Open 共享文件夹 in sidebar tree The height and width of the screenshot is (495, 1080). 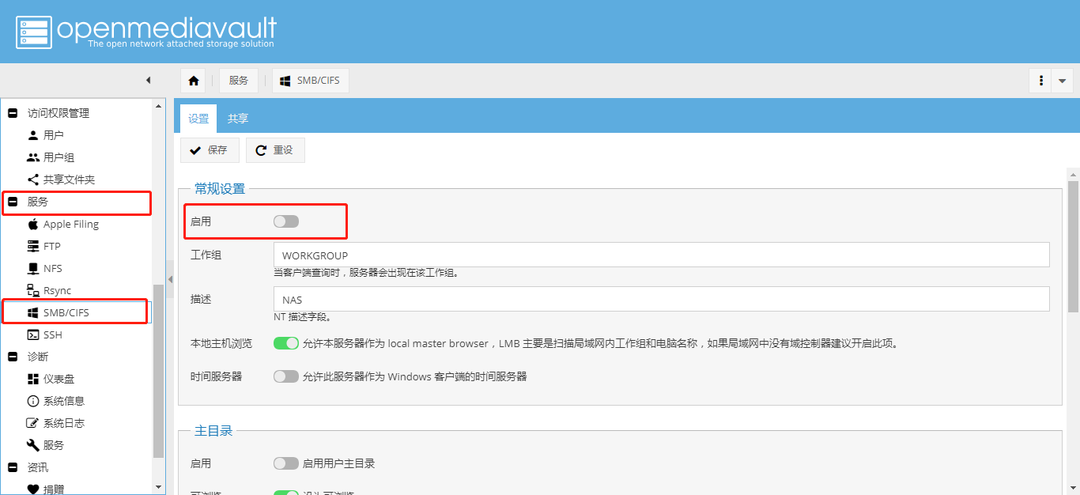[x=69, y=180]
